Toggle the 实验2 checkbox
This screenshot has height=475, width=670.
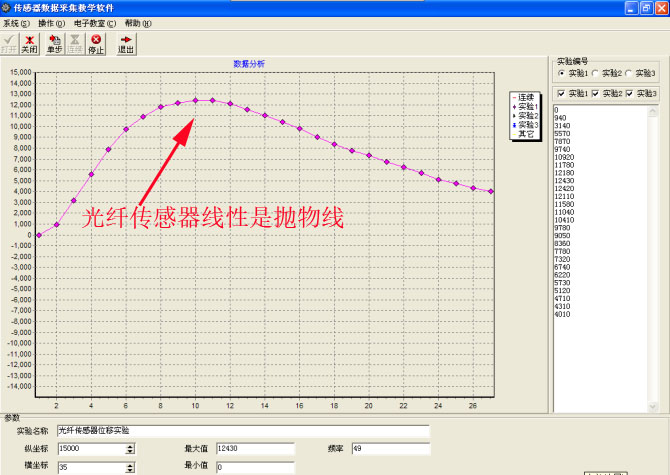pos(596,93)
